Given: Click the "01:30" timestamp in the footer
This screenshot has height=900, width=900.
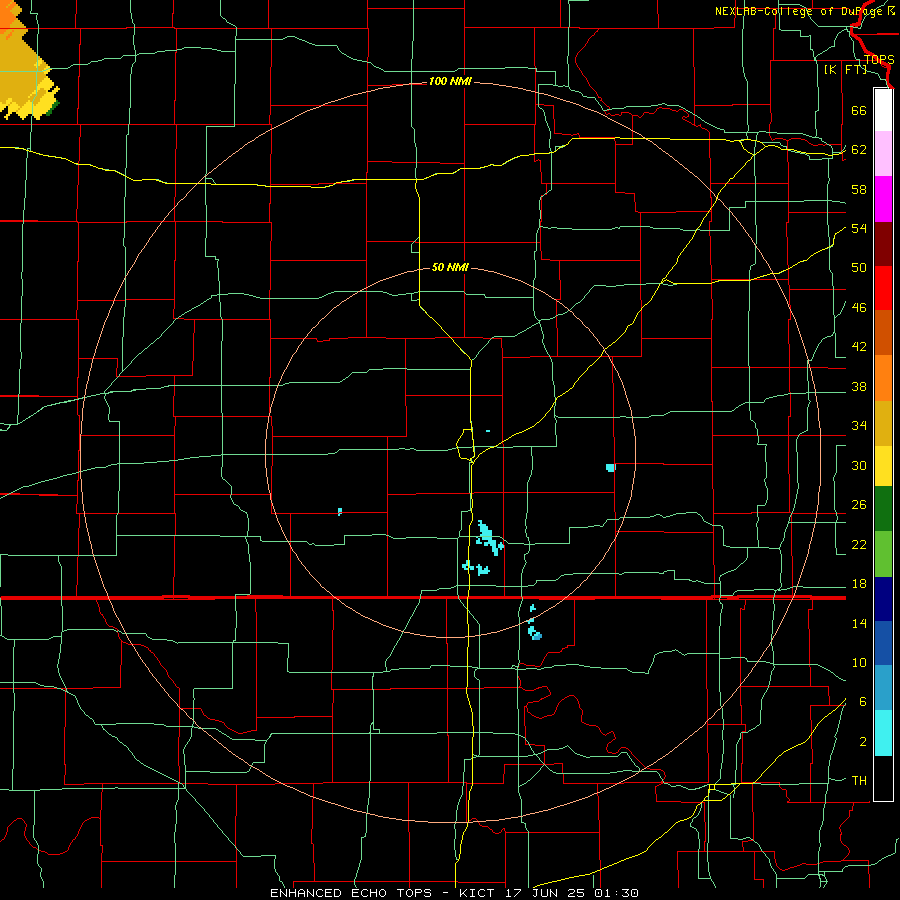Looking at the screenshot, I should tap(616, 893).
